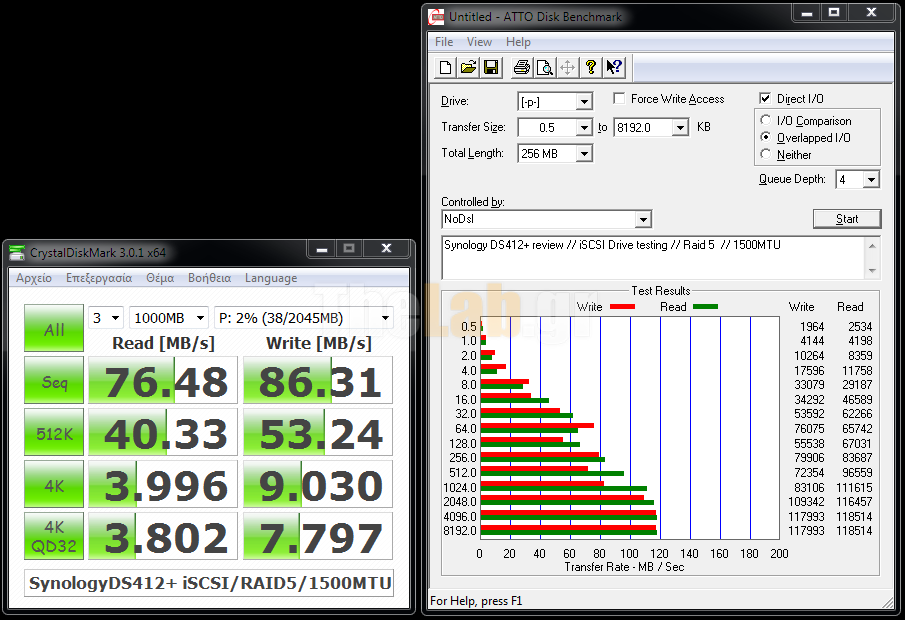The width and height of the screenshot is (905, 620).
Task: Click the ATTO read result 111615
Action: [854, 488]
